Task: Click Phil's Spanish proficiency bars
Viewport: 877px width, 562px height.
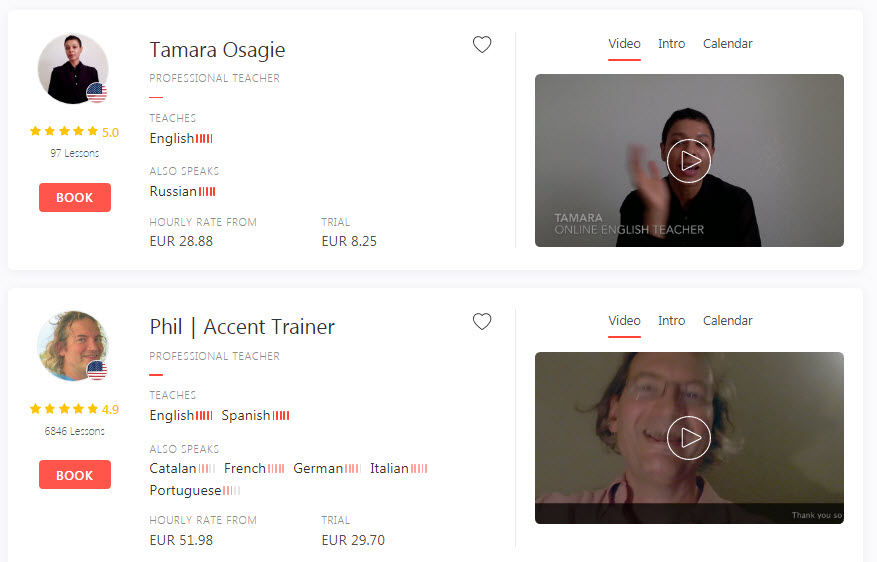Action: pos(281,415)
